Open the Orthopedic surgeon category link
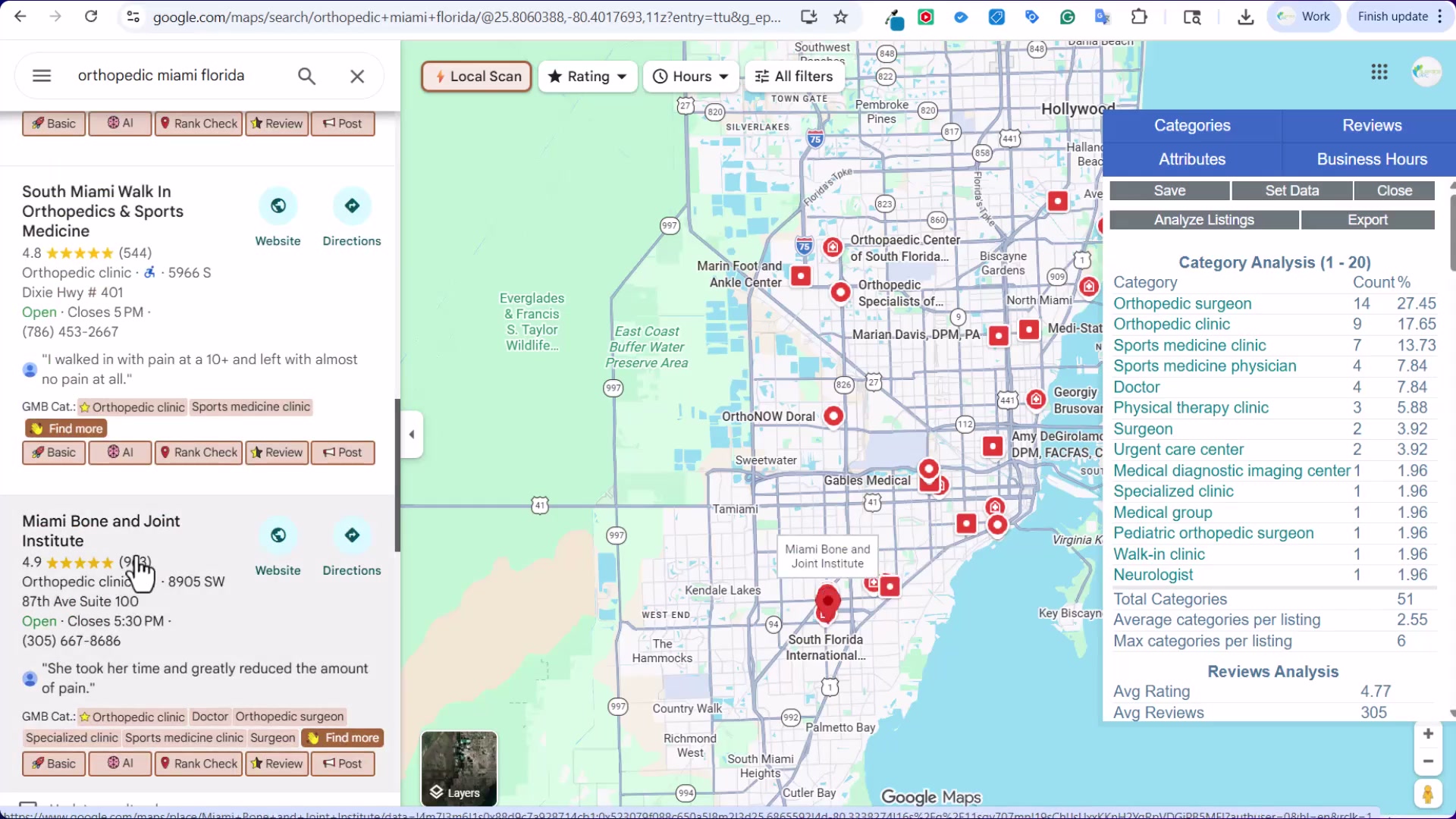This screenshot has width=1456, height=819. (1182, 303)
